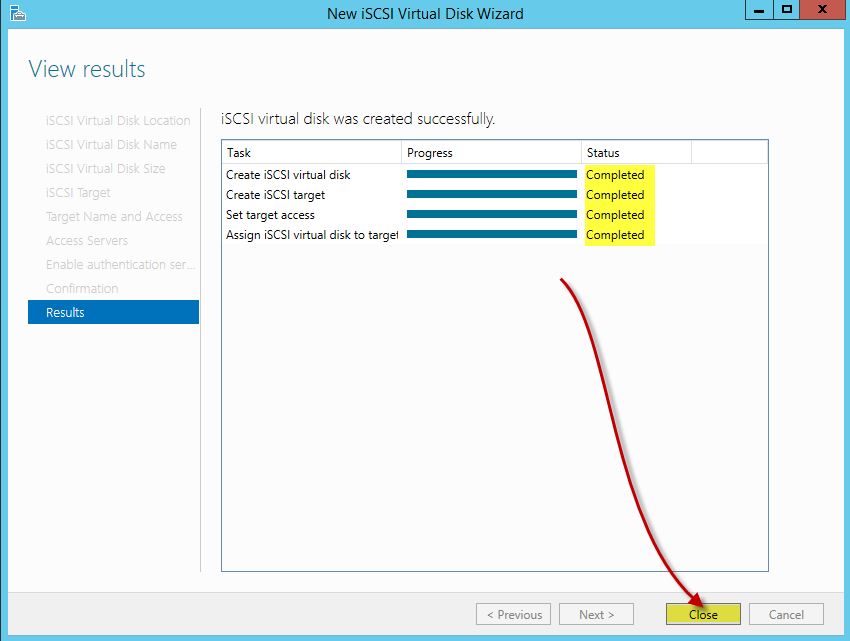Minimize the wizard window
Viewport: 850px width, 641px height.
(759, 10)
